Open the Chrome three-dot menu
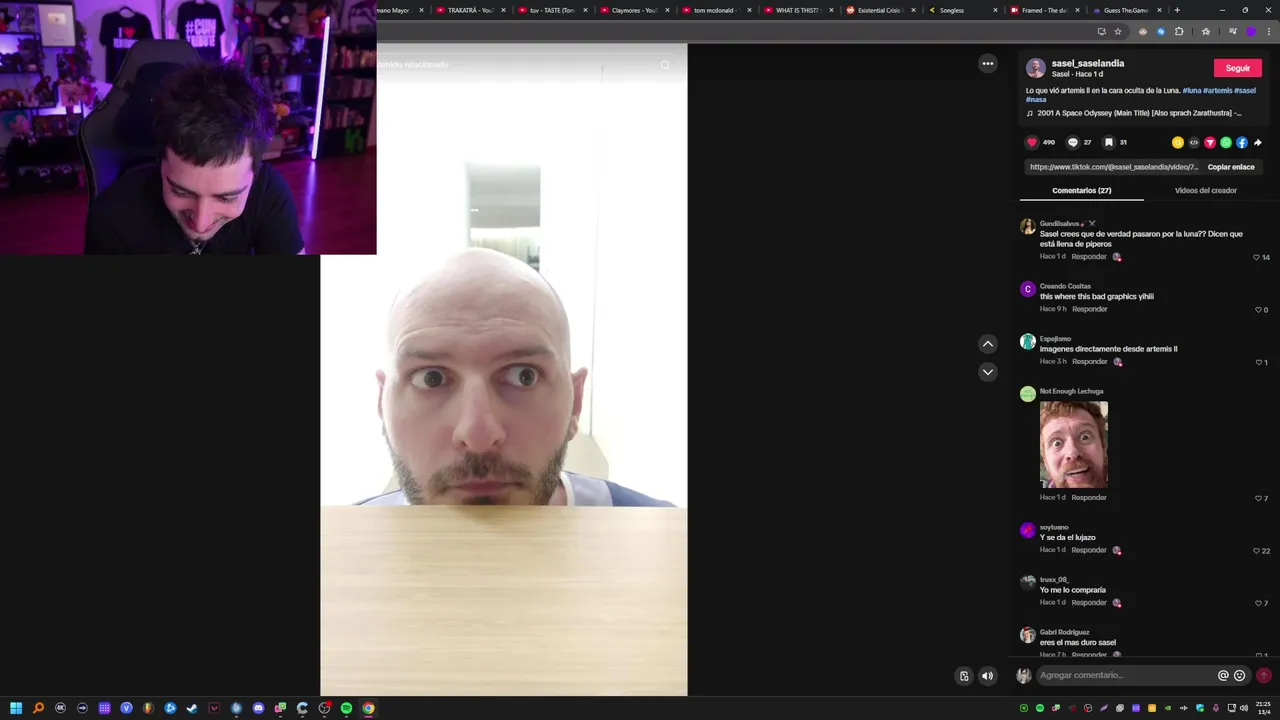This screenshot has width=1280, height=720. point(1268,31)
